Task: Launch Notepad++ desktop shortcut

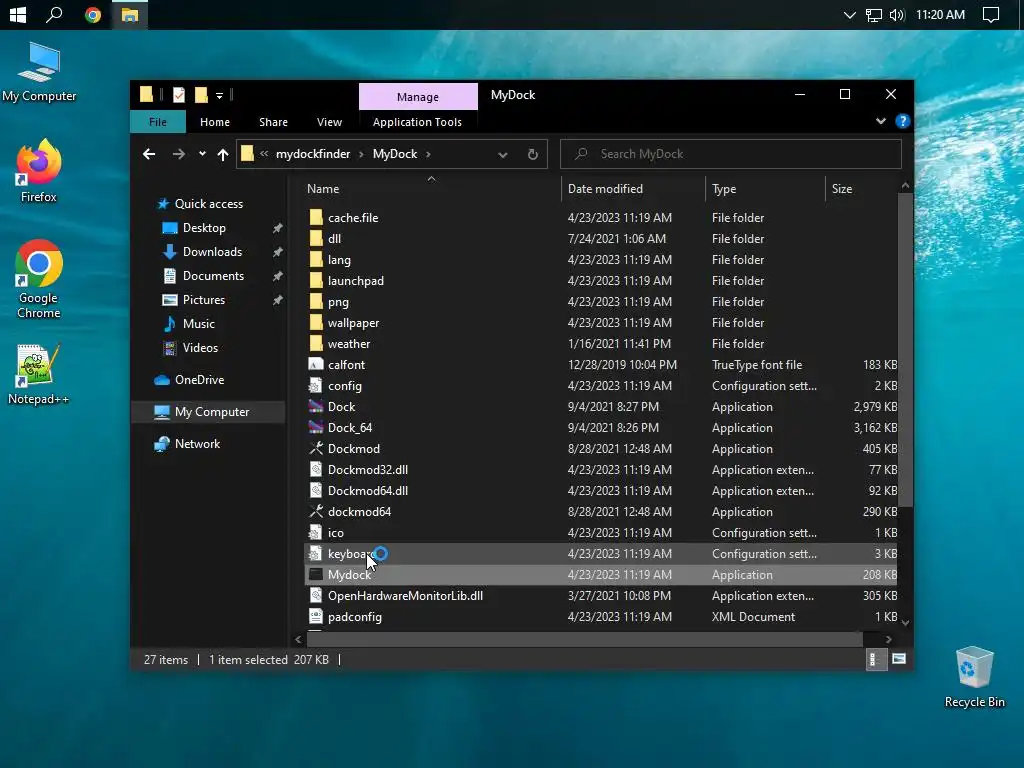Action: 38,374
